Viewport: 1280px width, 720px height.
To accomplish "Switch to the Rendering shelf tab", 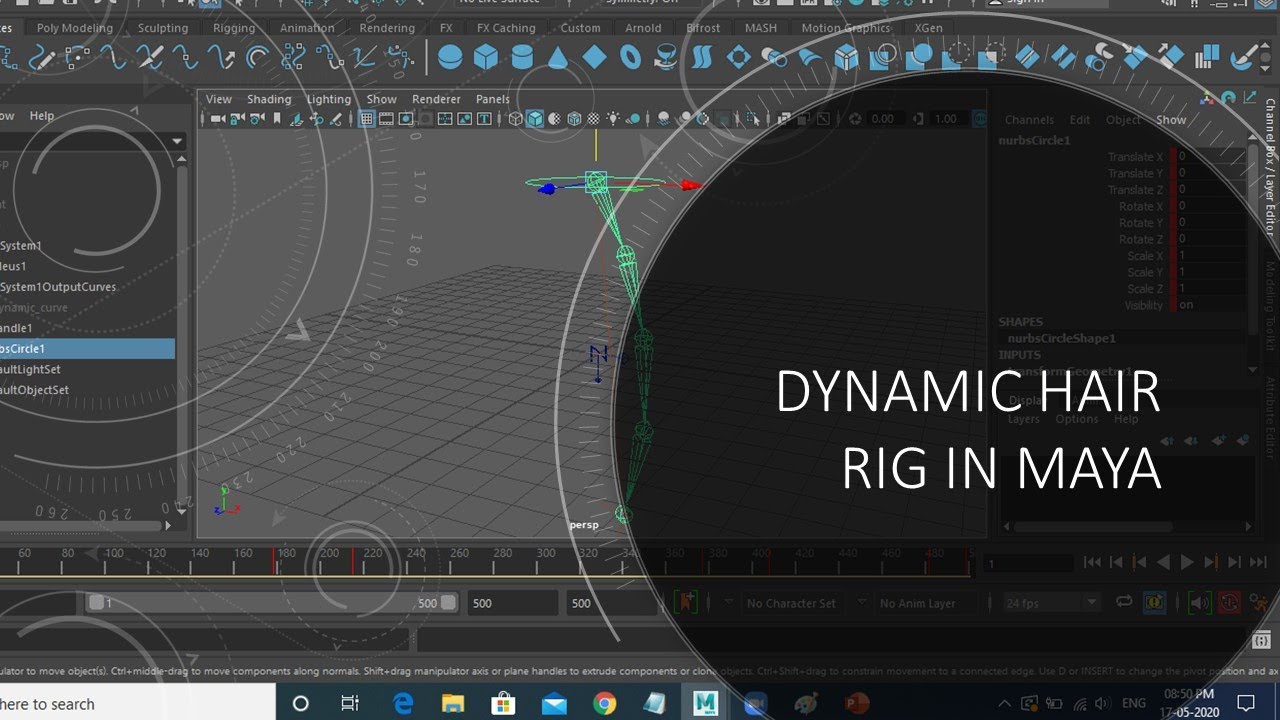I will (x=387, y=28).
